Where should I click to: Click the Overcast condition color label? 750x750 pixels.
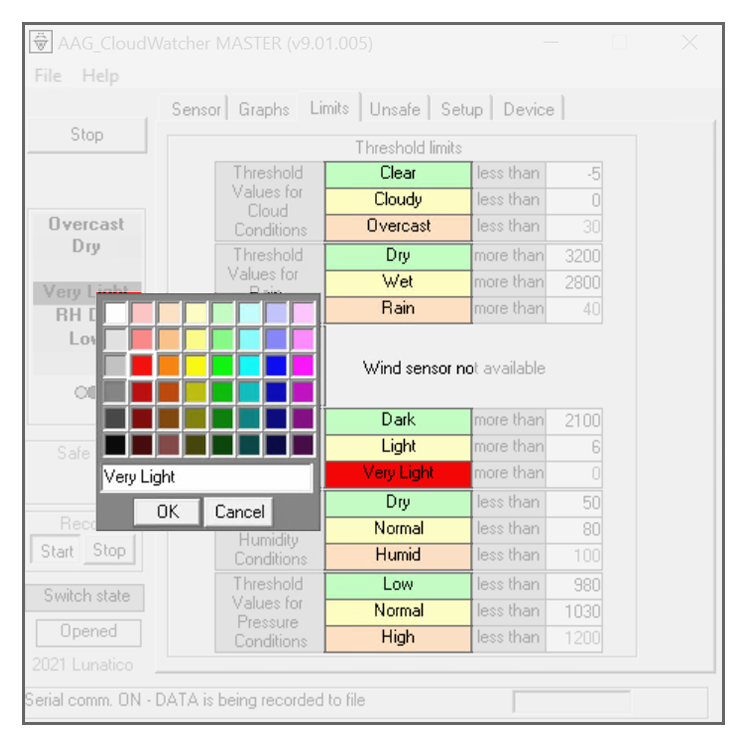pos(398,227)
